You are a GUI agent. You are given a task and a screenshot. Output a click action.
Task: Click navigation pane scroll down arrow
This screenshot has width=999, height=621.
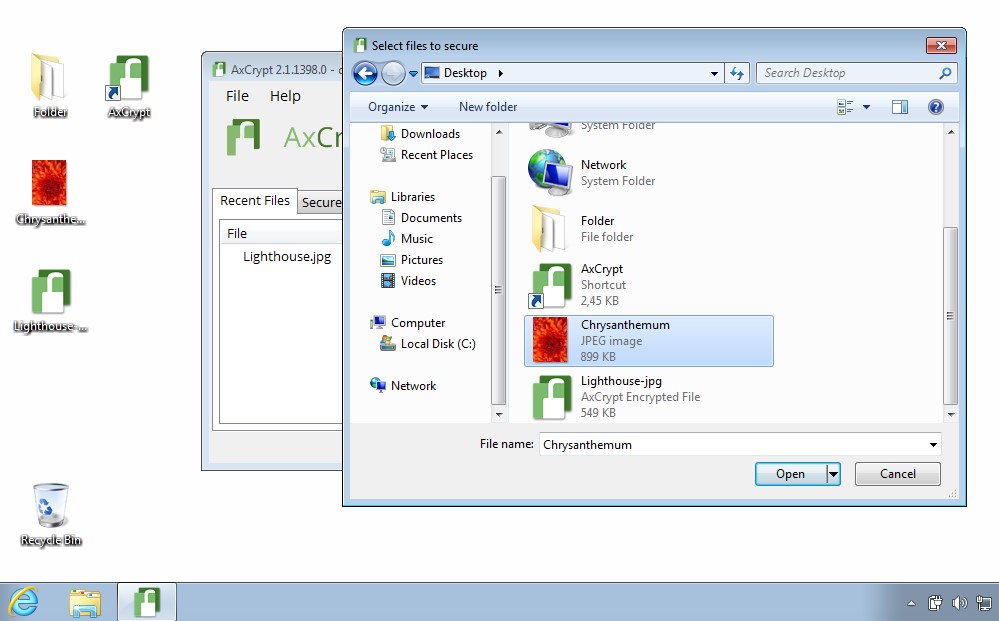[x=499, y=415]
